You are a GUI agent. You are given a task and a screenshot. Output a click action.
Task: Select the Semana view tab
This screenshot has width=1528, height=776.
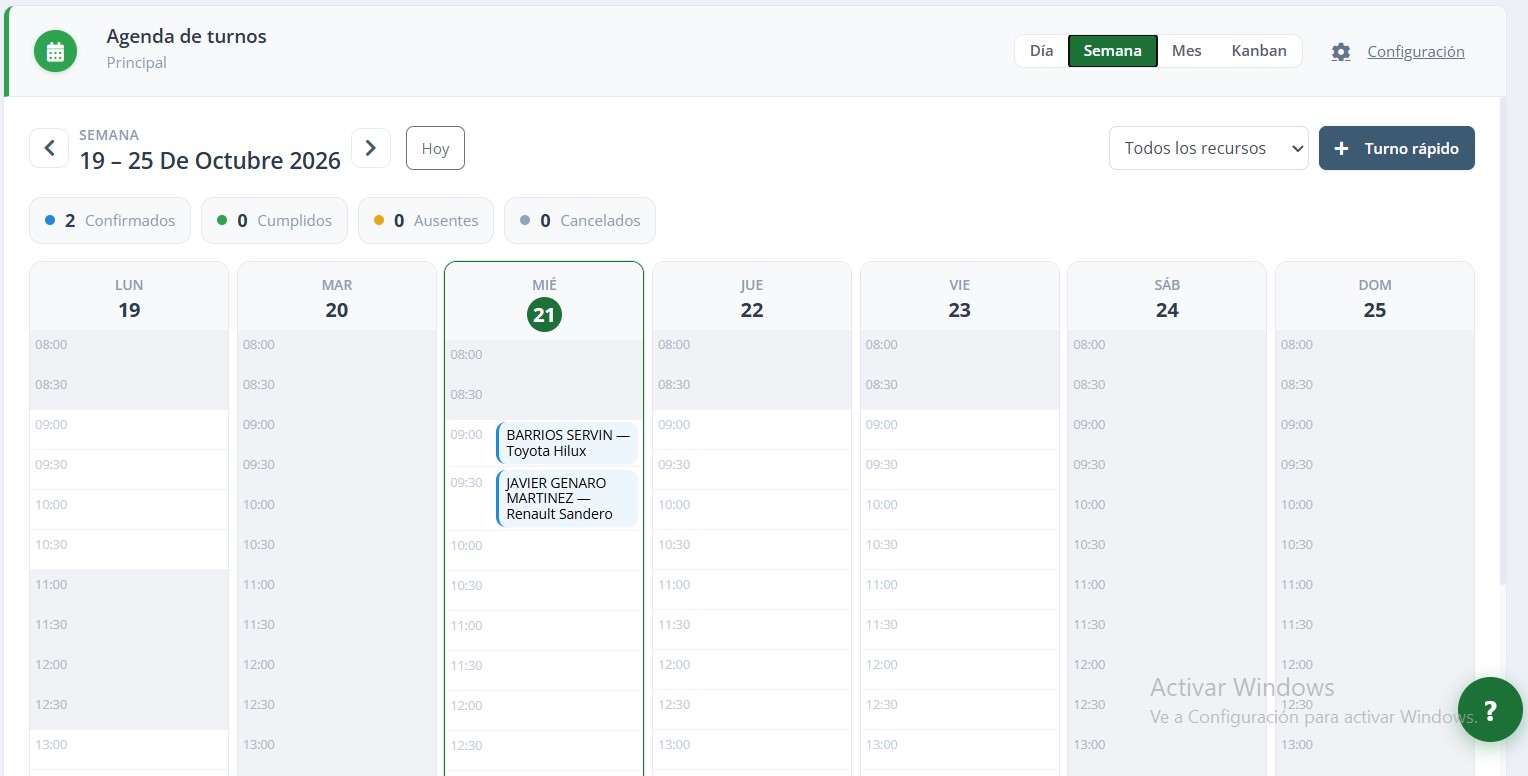pos(1112,51)
